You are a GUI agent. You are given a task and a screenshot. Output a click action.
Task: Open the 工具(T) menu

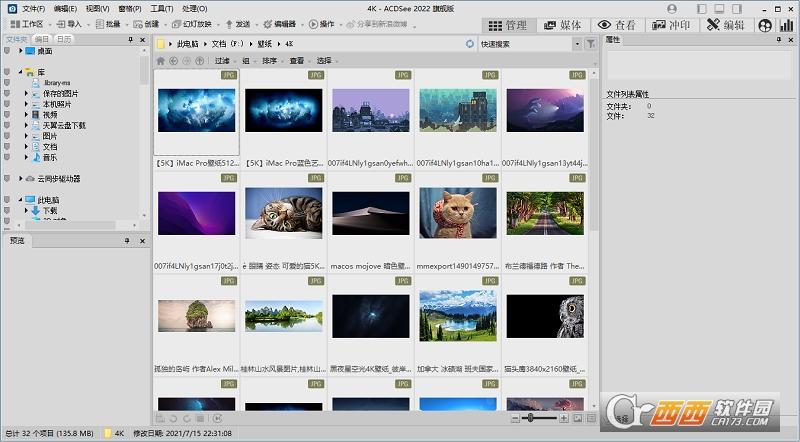[x=162, y=9]
